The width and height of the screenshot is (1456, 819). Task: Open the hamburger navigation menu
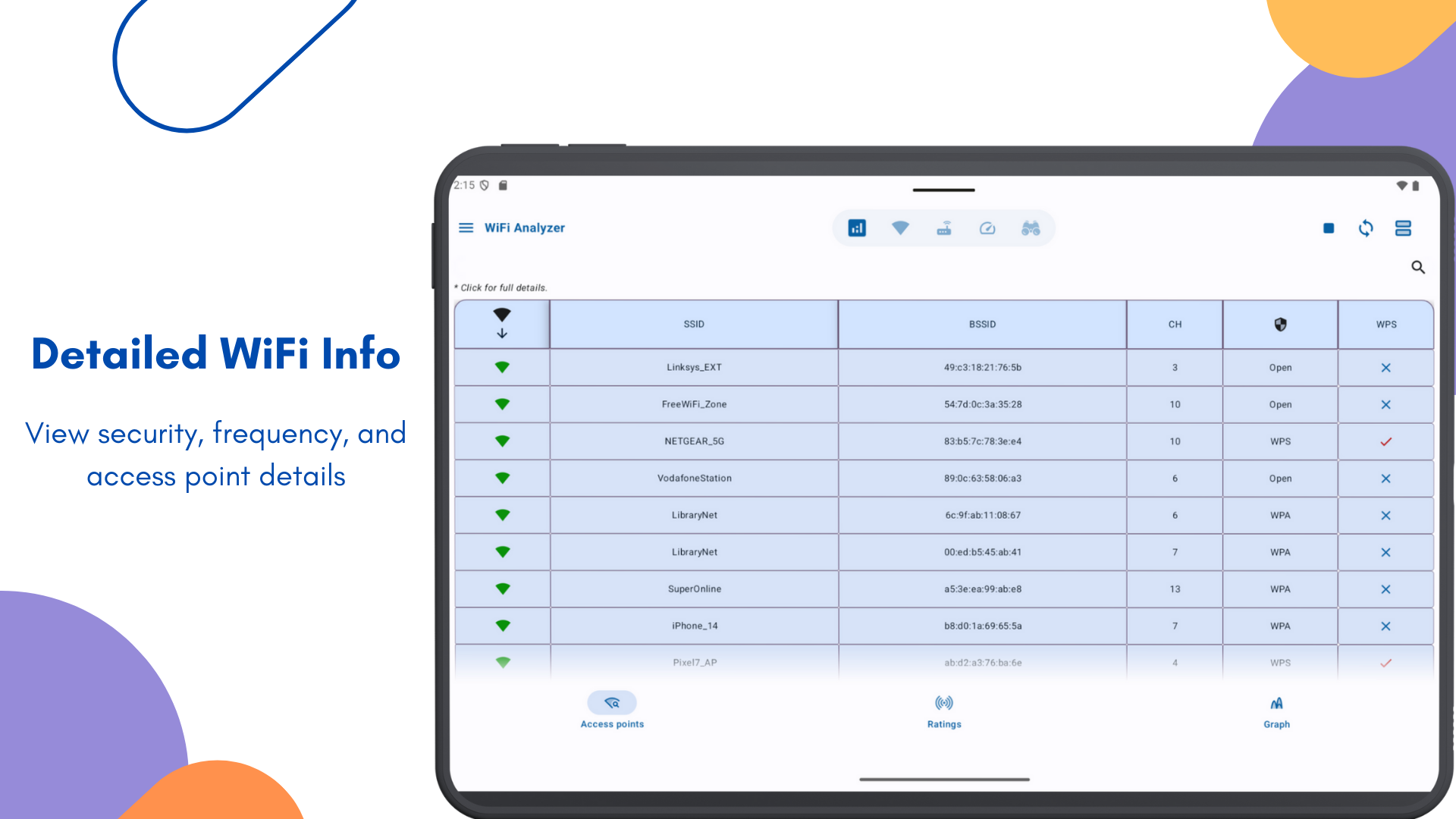466,227
